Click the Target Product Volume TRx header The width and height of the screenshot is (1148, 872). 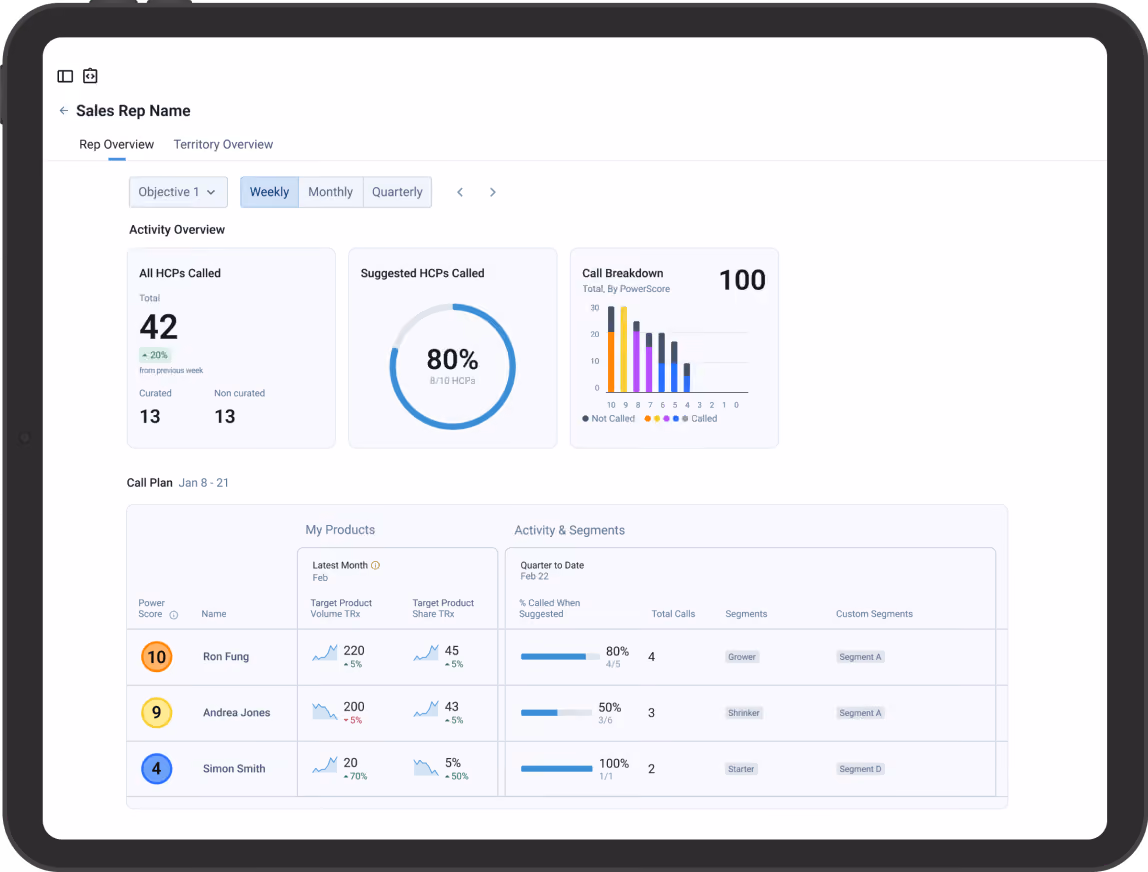tap(341, 608)
